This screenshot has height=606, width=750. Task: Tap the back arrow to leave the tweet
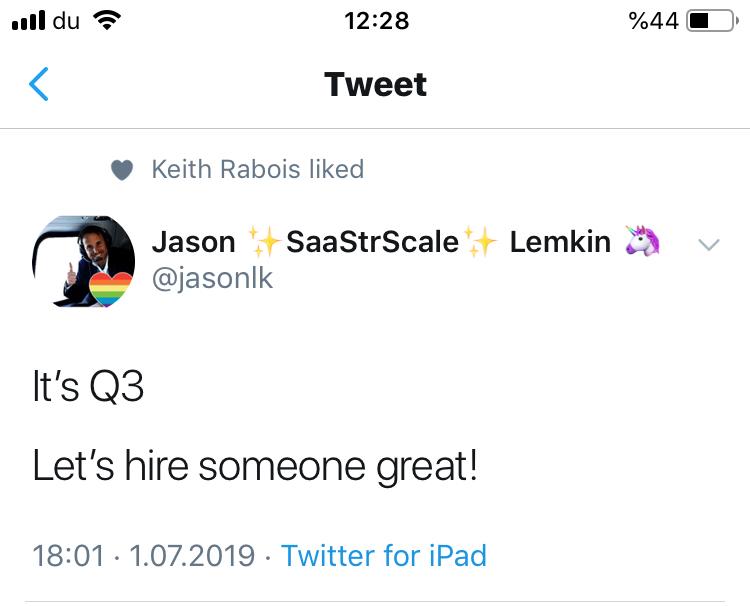coord(38,85)
